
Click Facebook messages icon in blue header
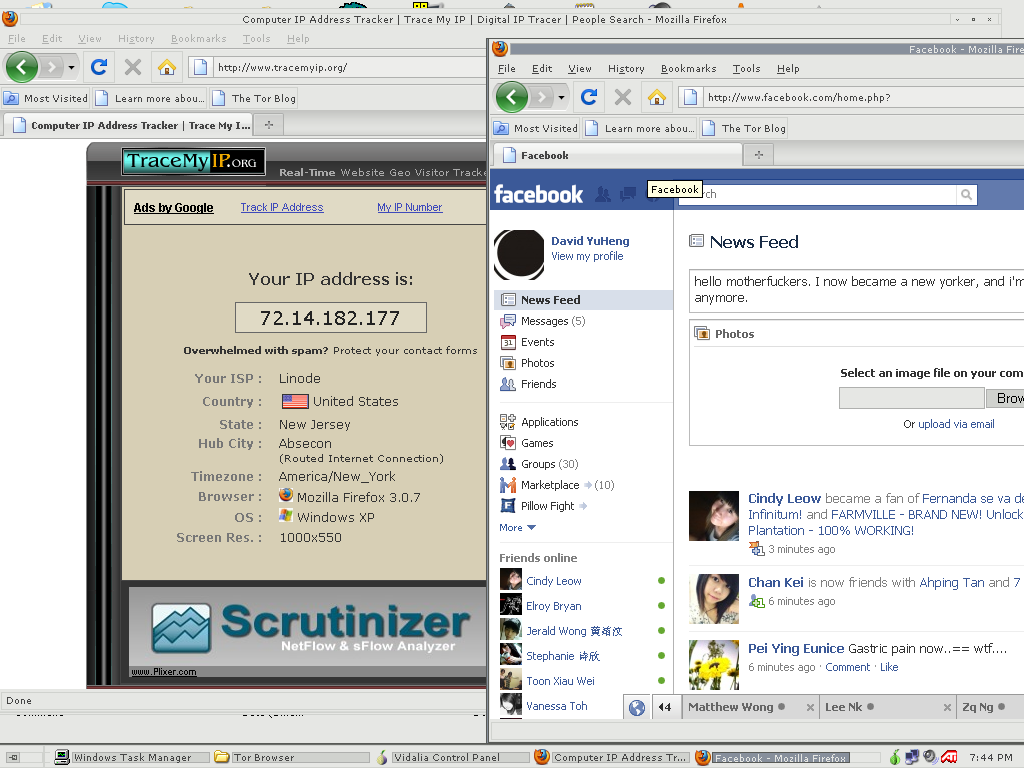point(628,194)
